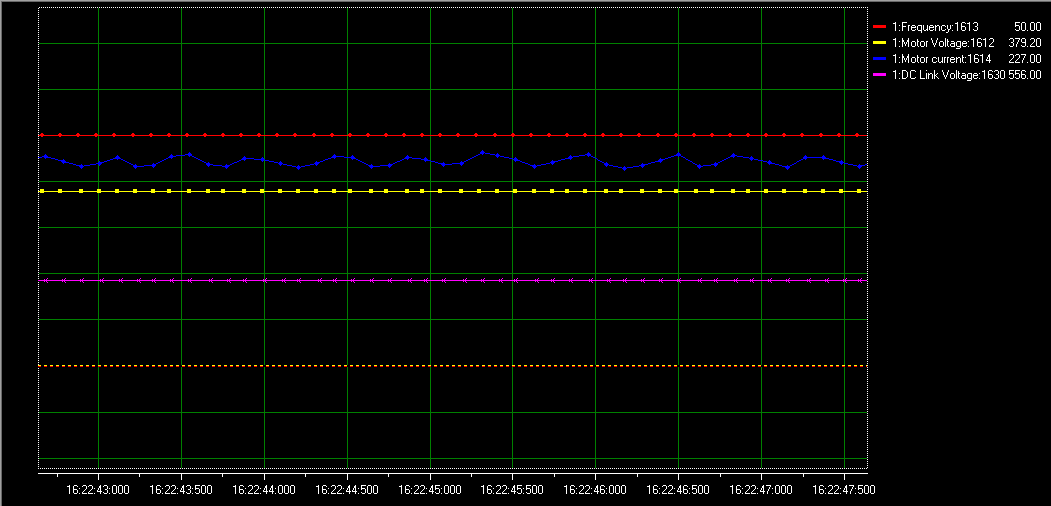Select the 1:Motor Voltage:1612 legend label
Image resolution: width=1051 pixels, height=506 pixels.
click(942, 43)
